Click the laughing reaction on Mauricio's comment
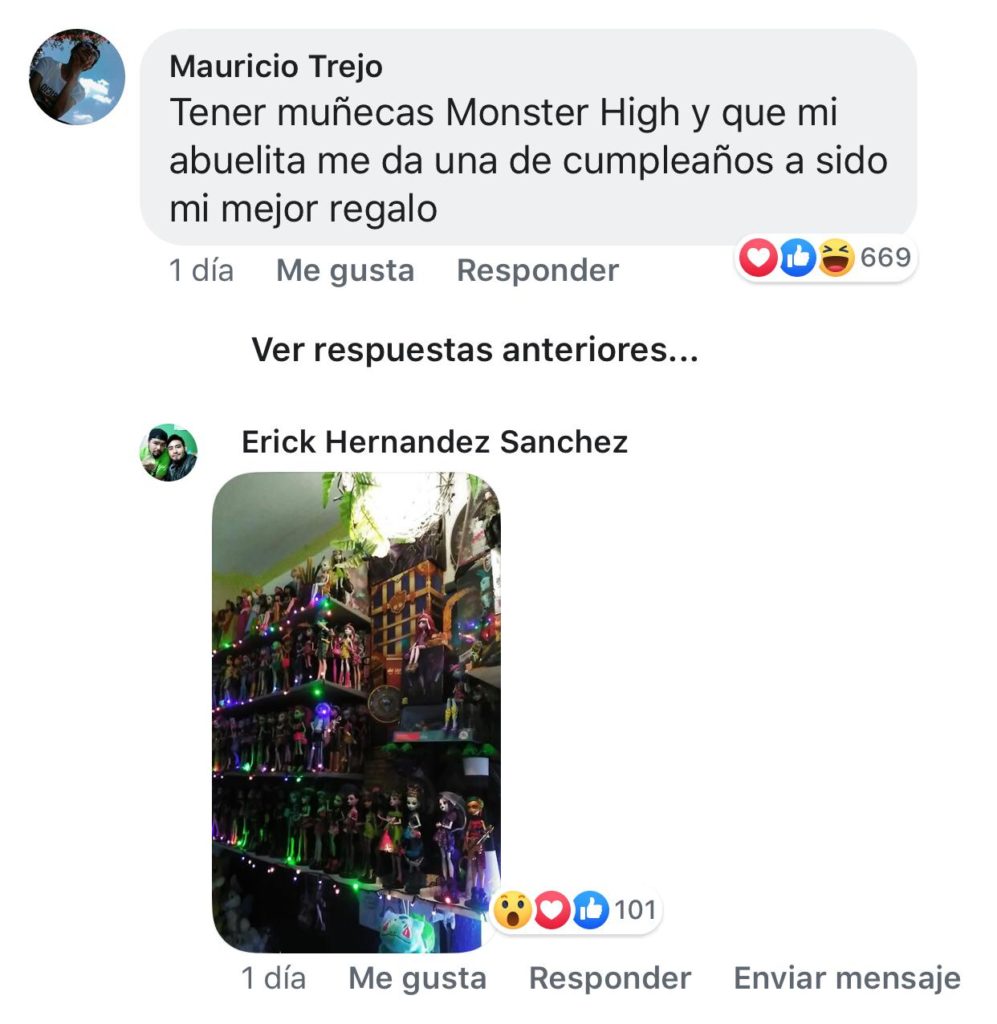The height and width of the screenshot is (1024, 997). coord(836,257)
